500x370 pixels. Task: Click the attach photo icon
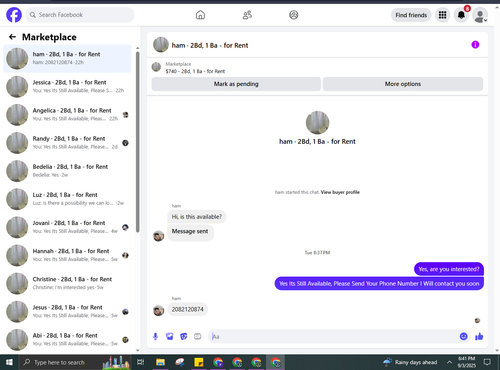pos(170,337)
